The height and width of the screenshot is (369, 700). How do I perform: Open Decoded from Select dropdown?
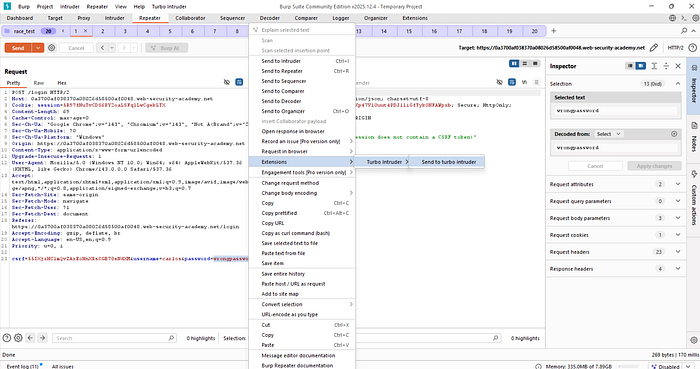(608, 134)
